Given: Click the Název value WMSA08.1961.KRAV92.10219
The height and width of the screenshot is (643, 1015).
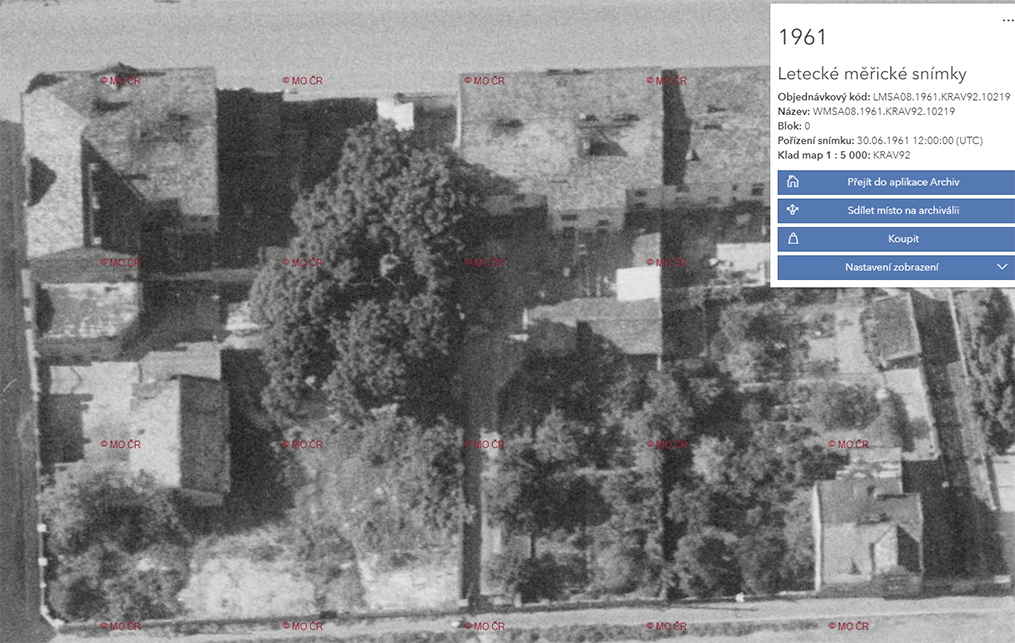Looking at the screenshot, I should tap(883, 111).
